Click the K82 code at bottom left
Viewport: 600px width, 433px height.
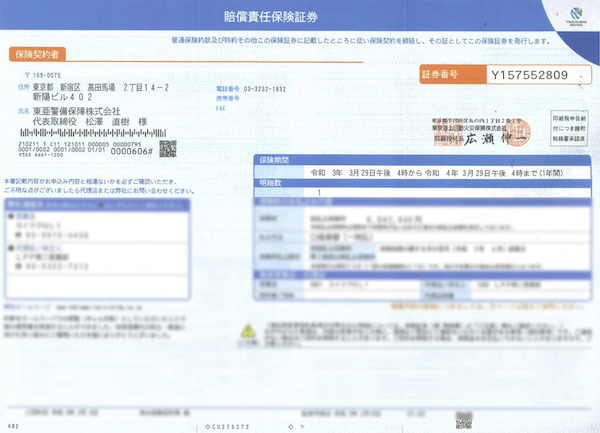coord(13,426)
